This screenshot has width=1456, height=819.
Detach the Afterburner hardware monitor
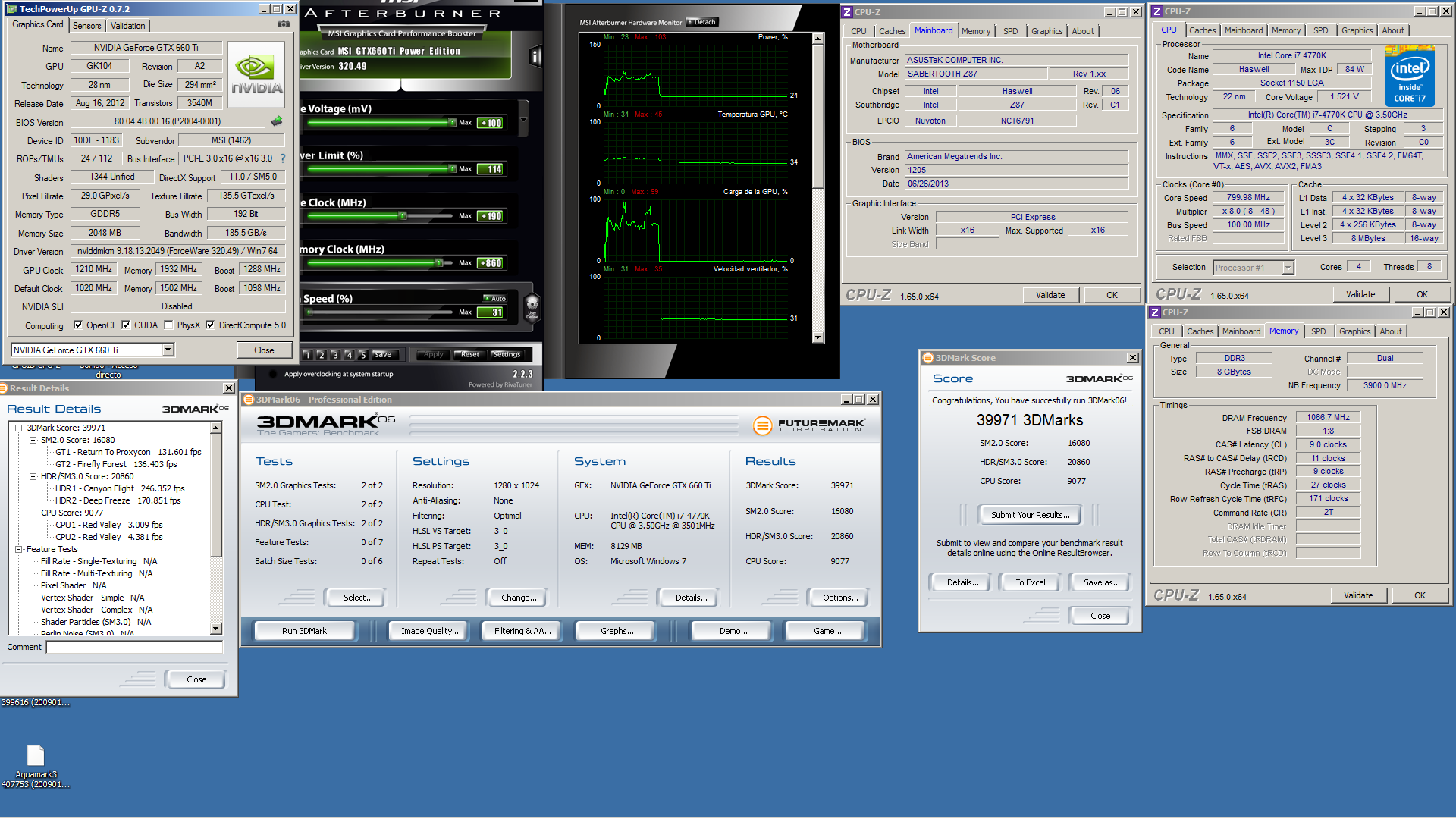(x=701, y=22)
